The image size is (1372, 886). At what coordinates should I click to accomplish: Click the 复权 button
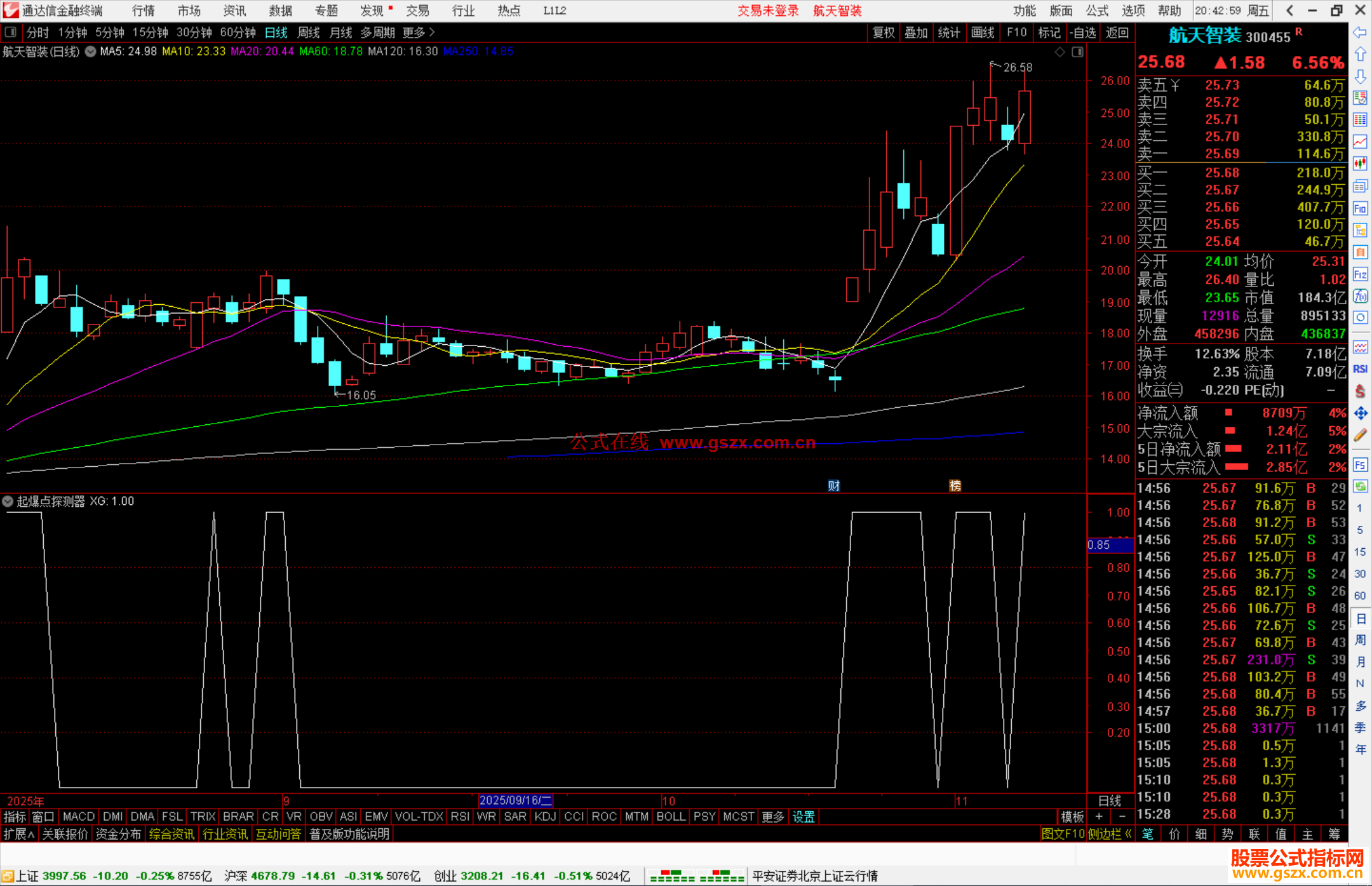click(x=883, y=32)
